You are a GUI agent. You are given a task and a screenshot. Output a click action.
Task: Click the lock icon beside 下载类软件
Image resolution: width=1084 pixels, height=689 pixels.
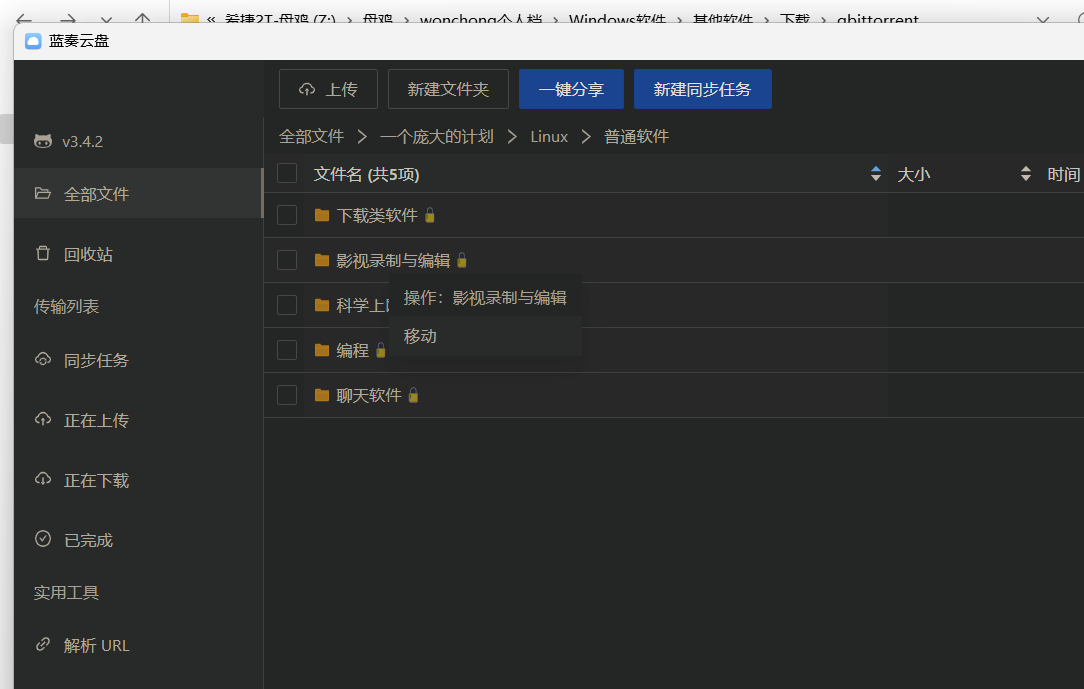pos(429,214)
